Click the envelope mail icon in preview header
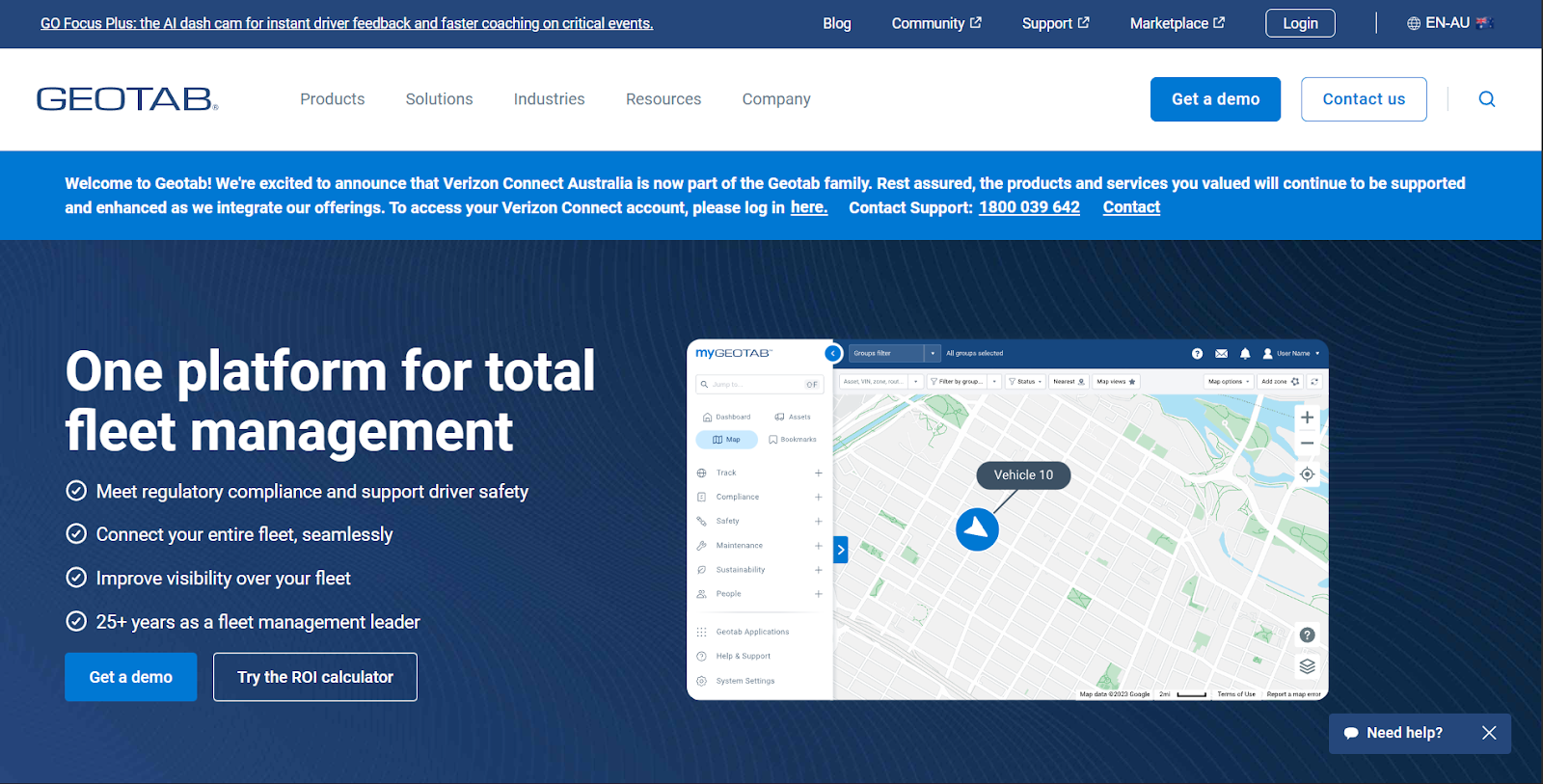 pyautogui.click(x=1221, y=354)
